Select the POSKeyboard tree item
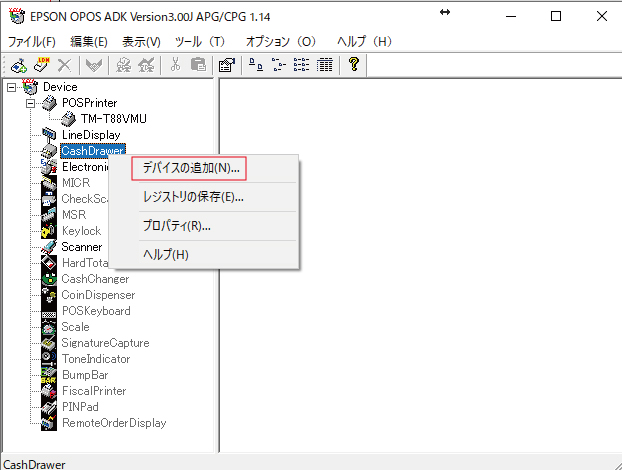The image size is (622, 470). click(x=96, y=311)
